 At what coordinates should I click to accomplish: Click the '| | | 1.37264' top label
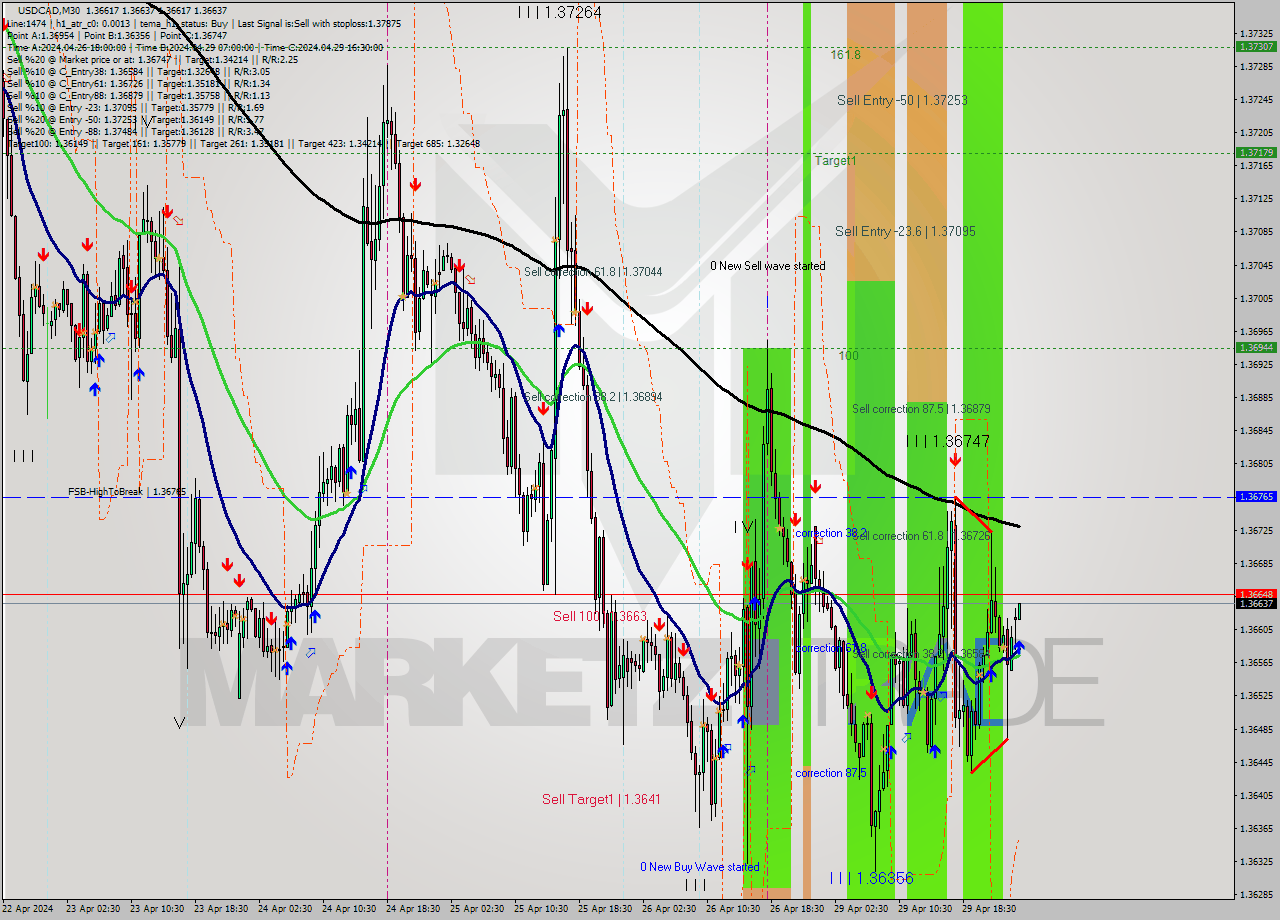pyautogui.click(x=560, y=12)
